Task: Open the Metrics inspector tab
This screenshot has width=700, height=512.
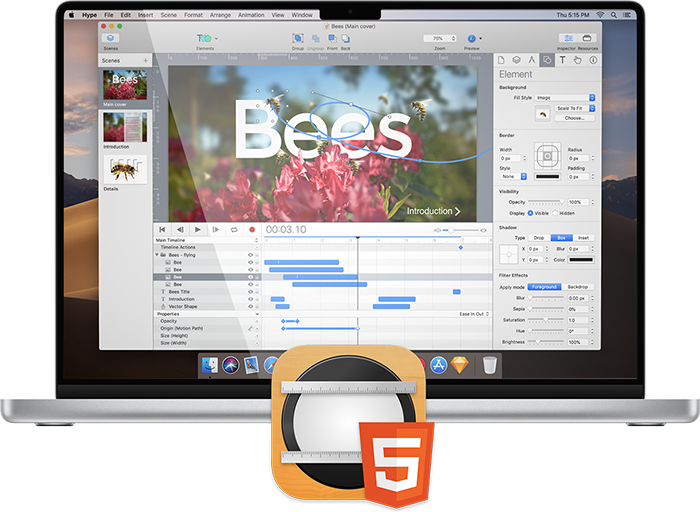Action: coord(531,60)
